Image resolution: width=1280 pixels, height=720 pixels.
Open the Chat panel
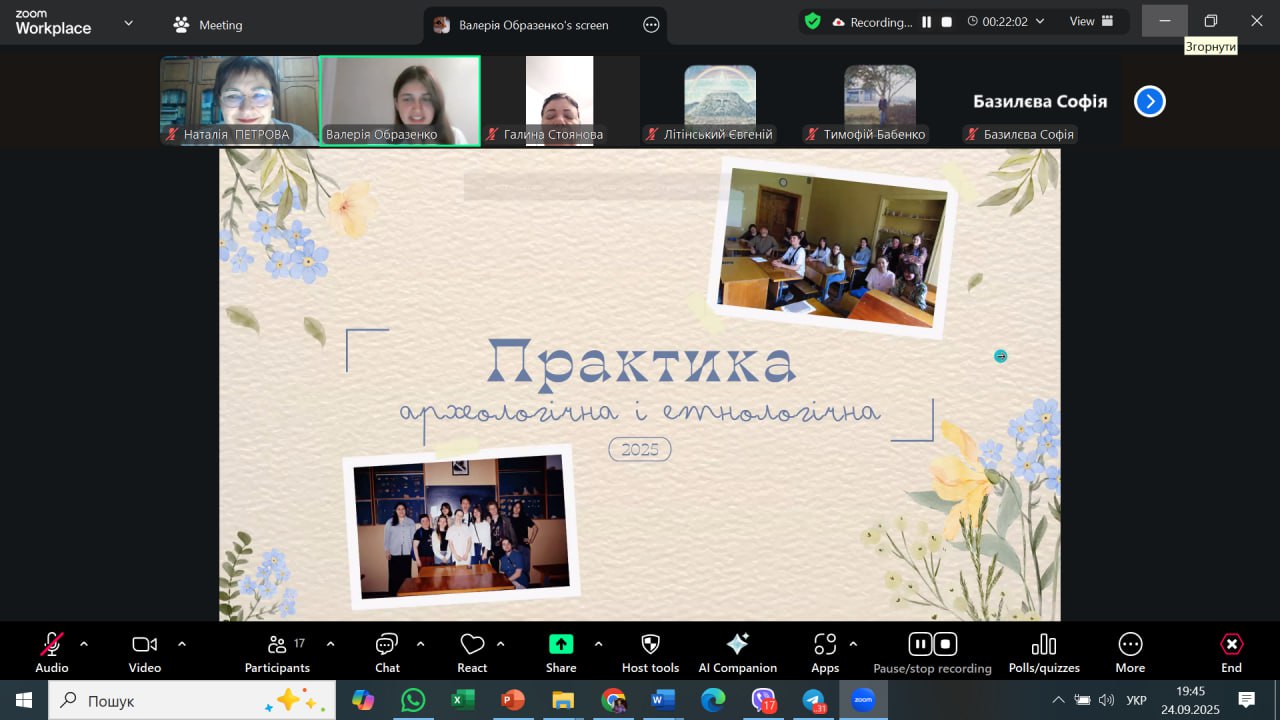point(387,652)
